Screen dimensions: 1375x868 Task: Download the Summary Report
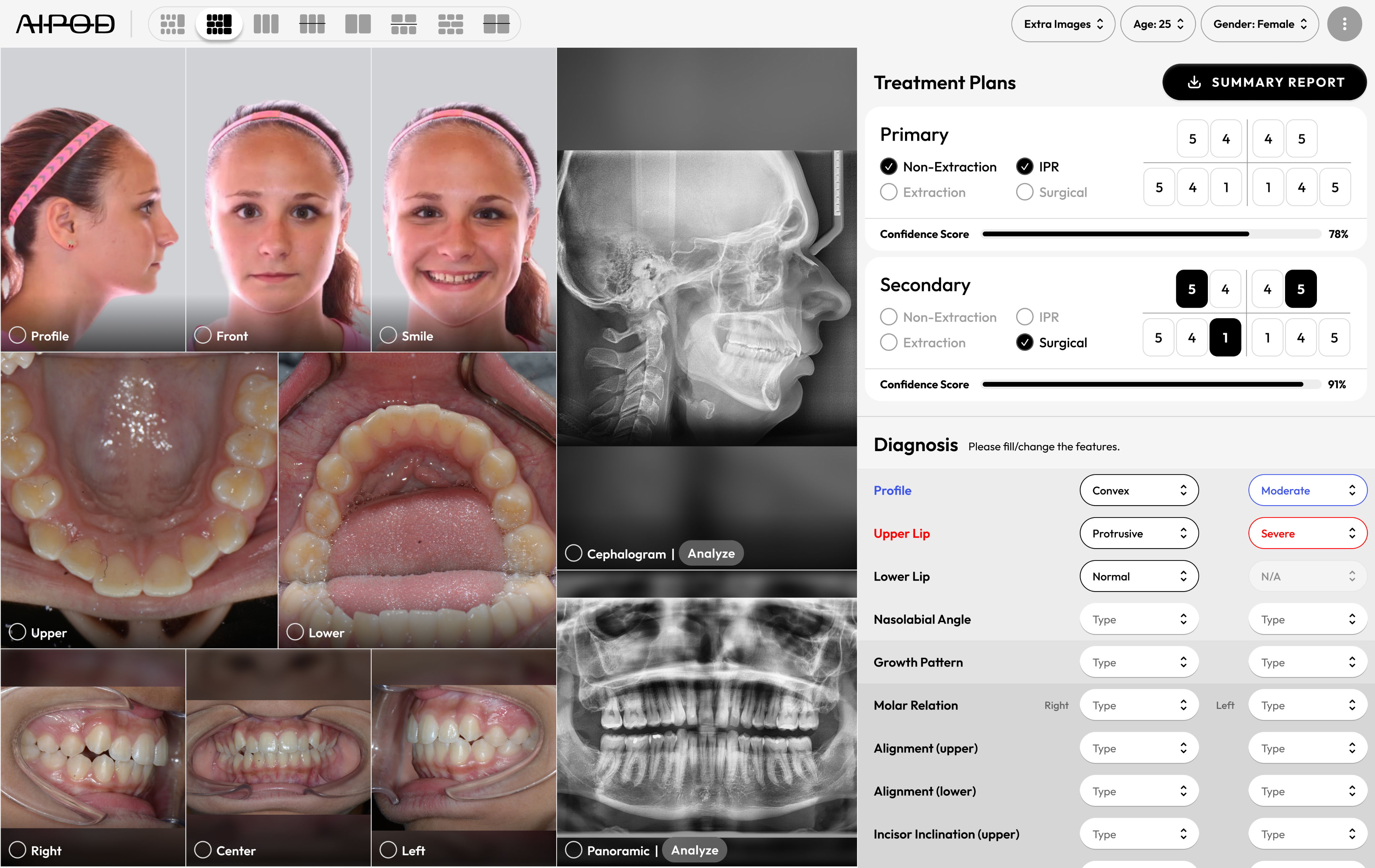pos(1264,82)
